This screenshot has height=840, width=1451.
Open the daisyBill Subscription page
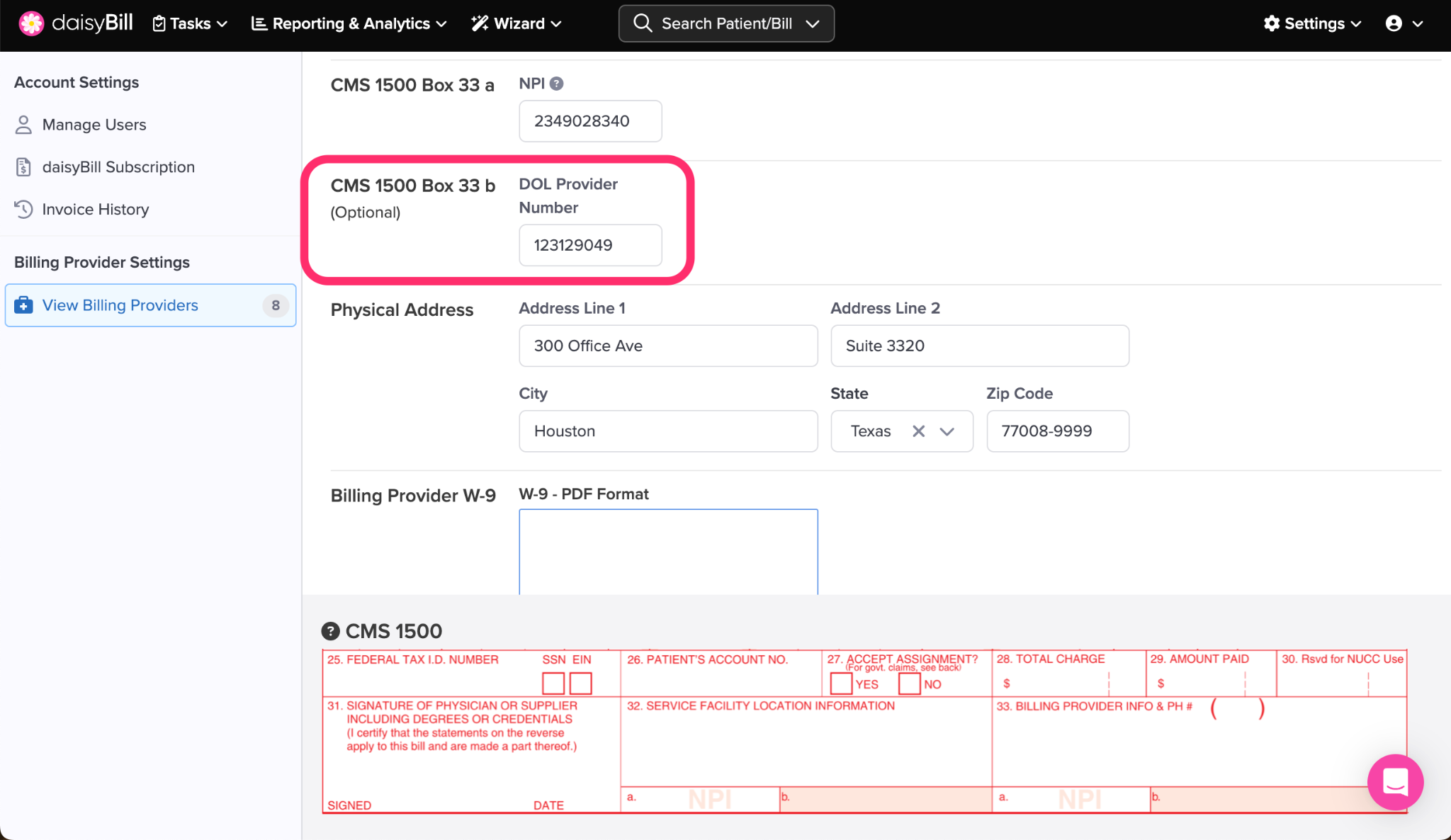pos(118,167)
